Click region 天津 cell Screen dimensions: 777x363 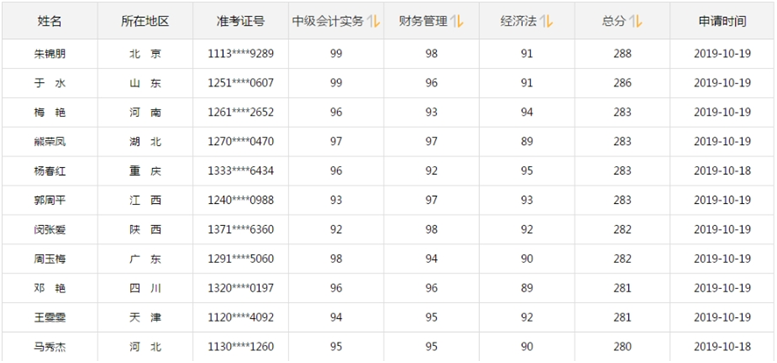pyautogui.click(x=145, y=317)
